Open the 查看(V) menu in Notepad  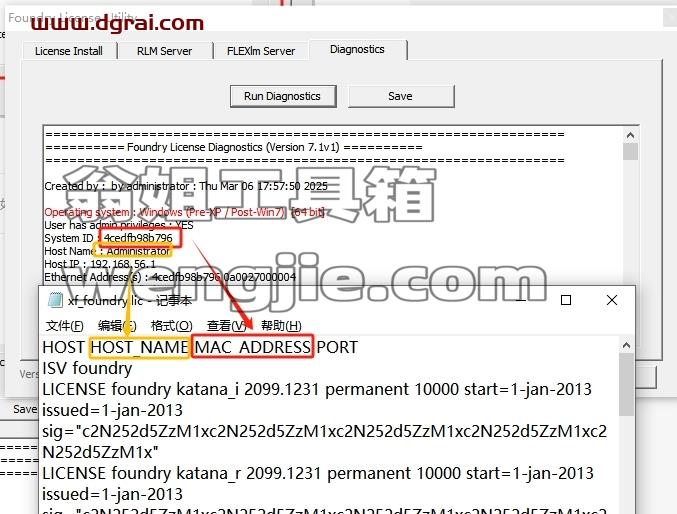click(x=226, y=325)
